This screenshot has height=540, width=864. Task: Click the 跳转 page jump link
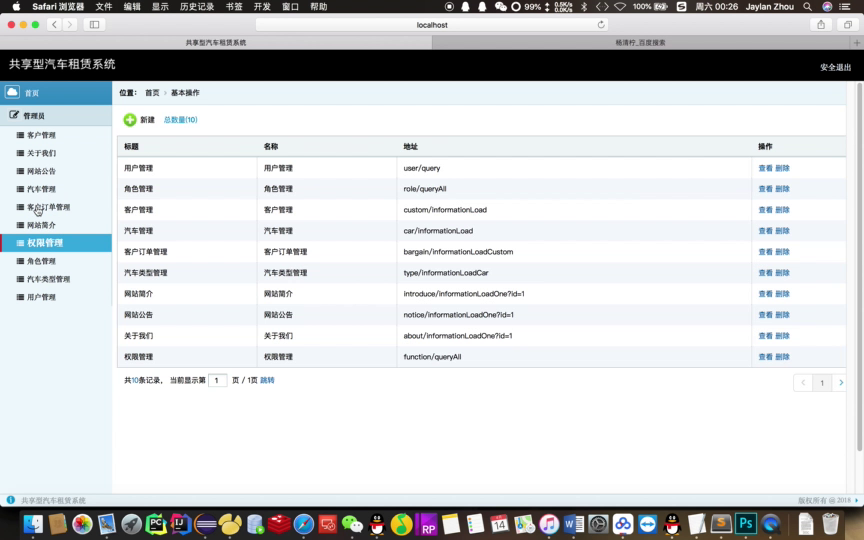267,380
